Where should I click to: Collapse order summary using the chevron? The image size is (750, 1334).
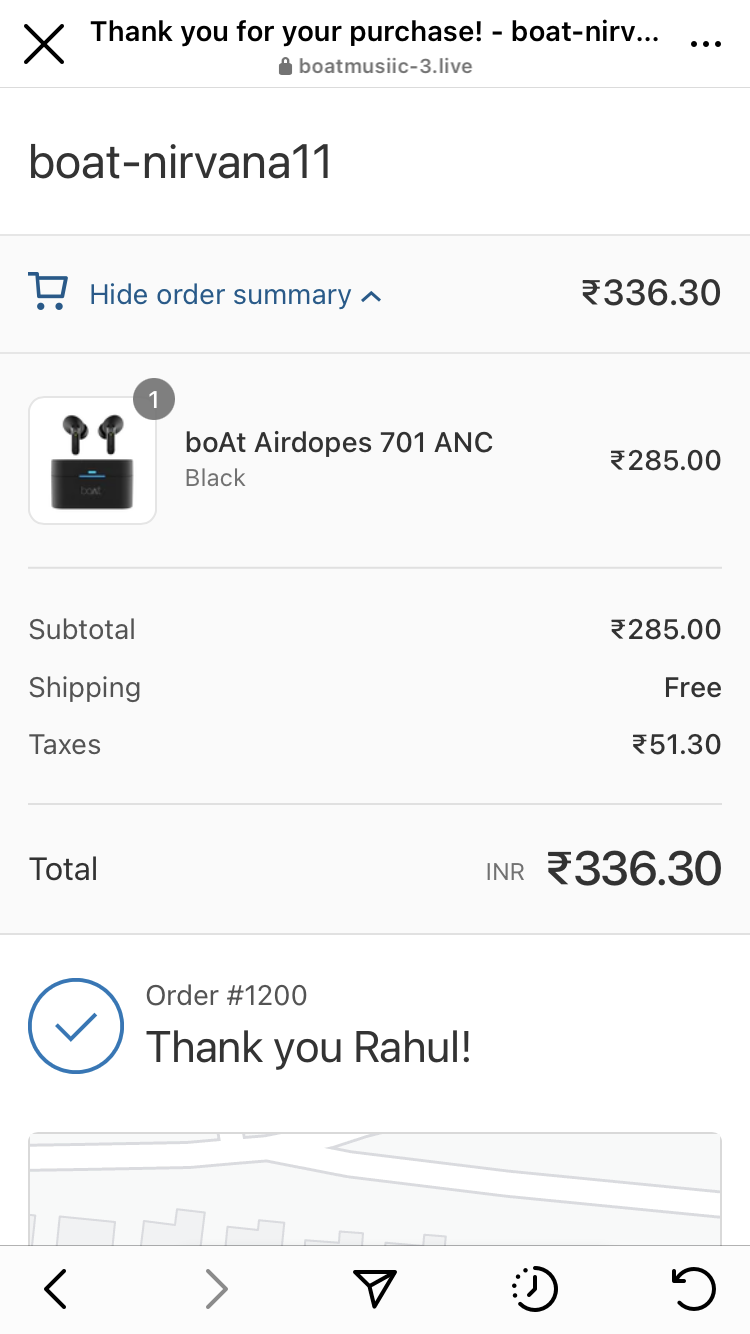(371, 296)
